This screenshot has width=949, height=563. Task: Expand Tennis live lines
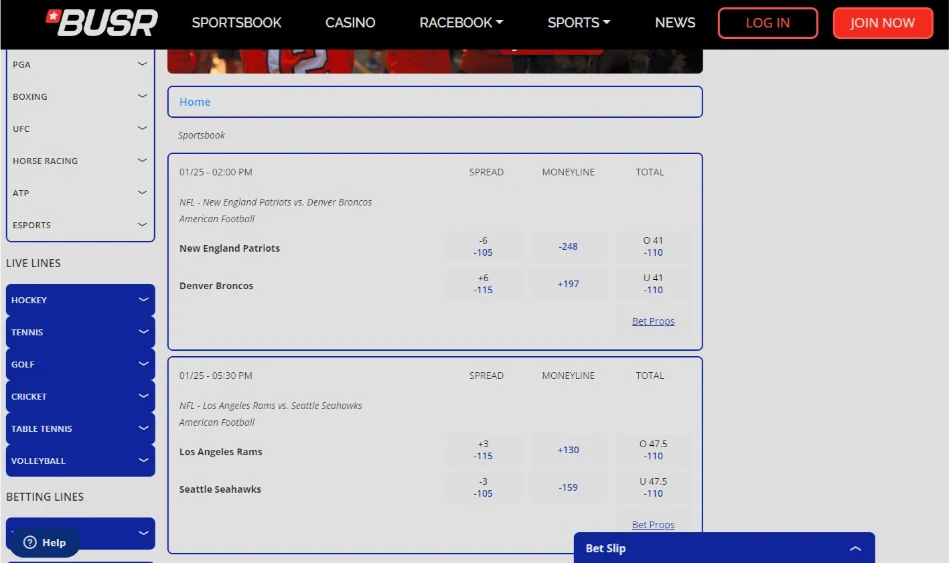tap(80, 332)
